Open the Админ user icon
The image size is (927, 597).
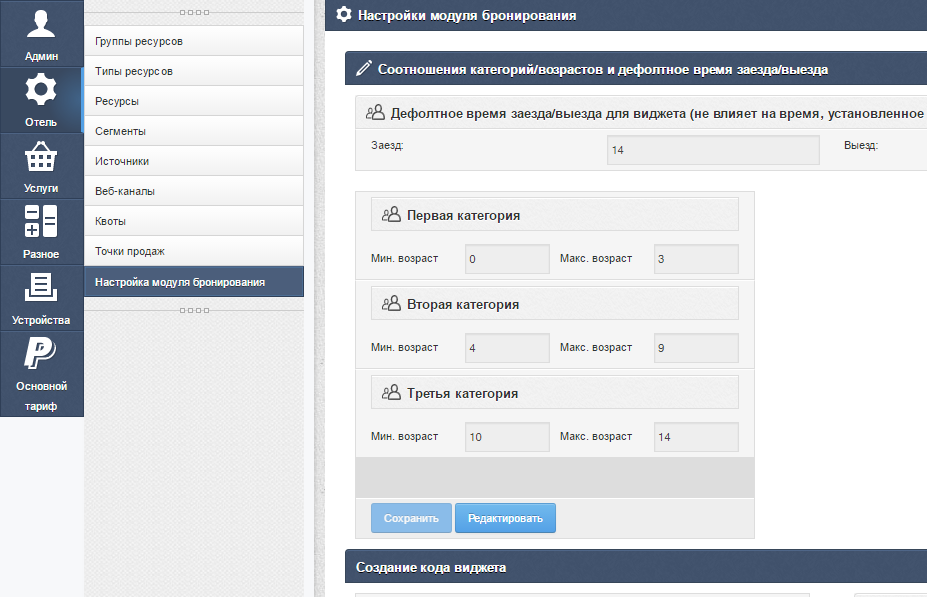click(41, 24)
